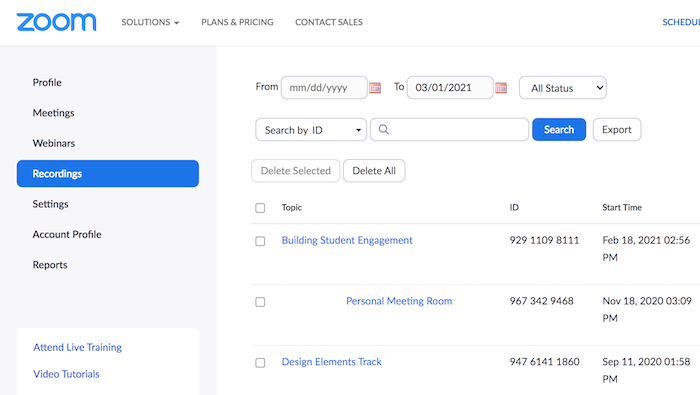Open Account Profile in sidebar
700x395 pixels.
(67, 234)
